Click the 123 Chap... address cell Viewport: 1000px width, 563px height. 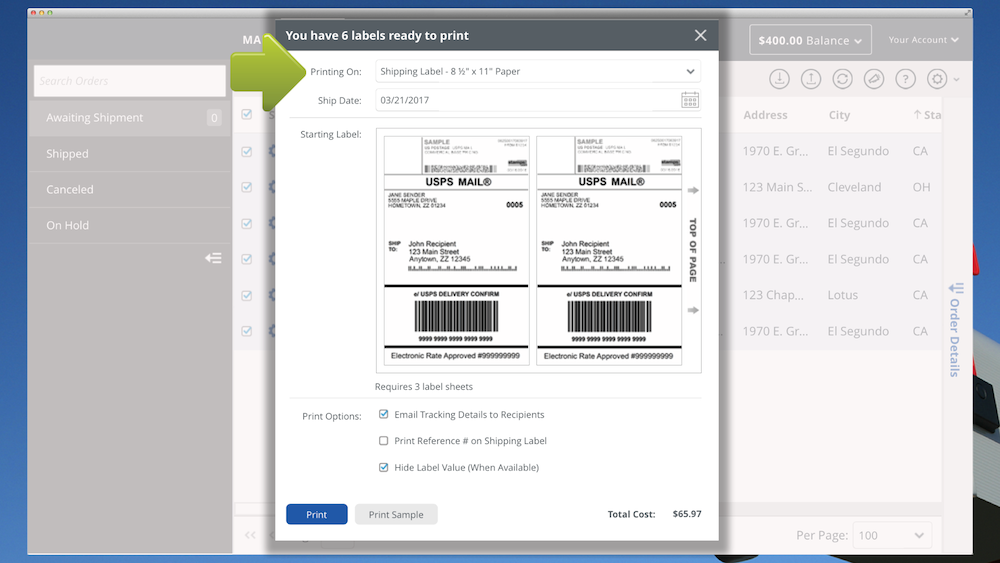[773, 295]
